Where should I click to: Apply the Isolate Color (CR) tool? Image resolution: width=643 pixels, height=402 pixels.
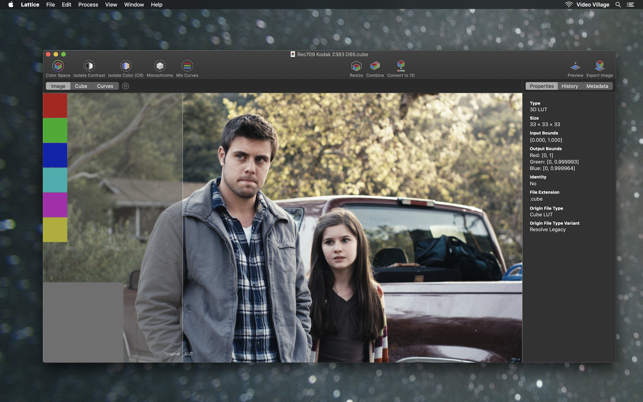pyautogui.click(x=126, y=66)
